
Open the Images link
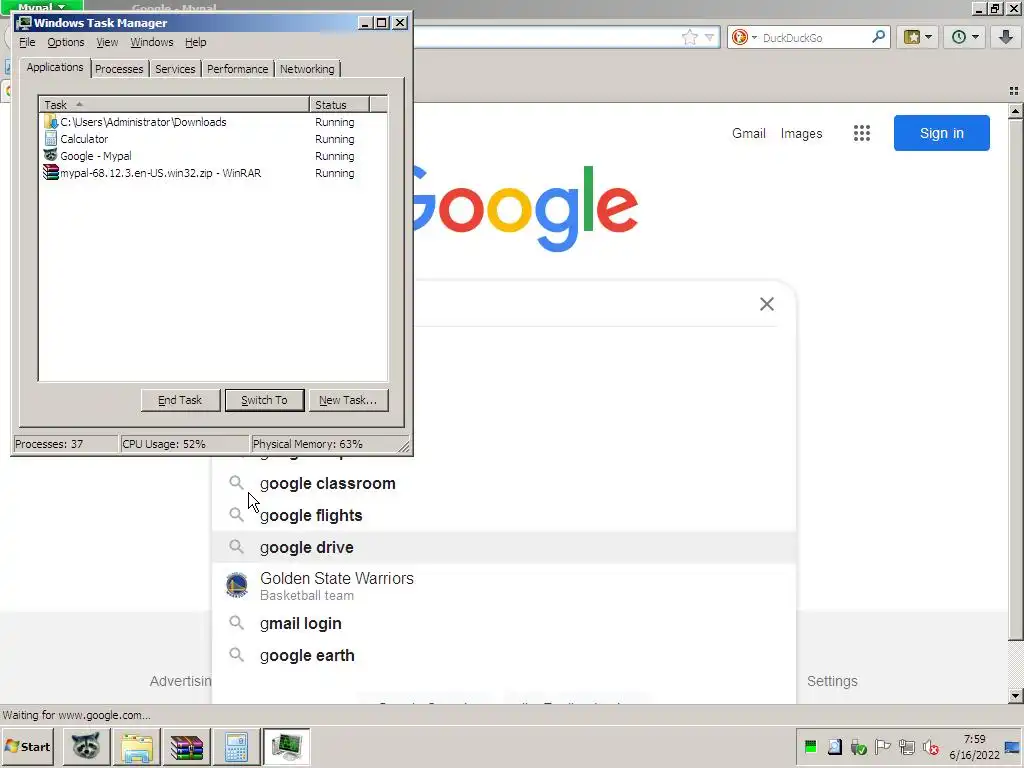click(801, 133)
